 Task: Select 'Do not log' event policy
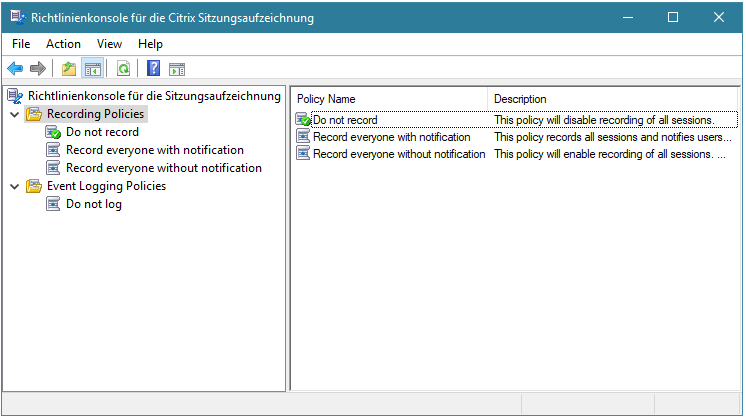click(94, 204)
